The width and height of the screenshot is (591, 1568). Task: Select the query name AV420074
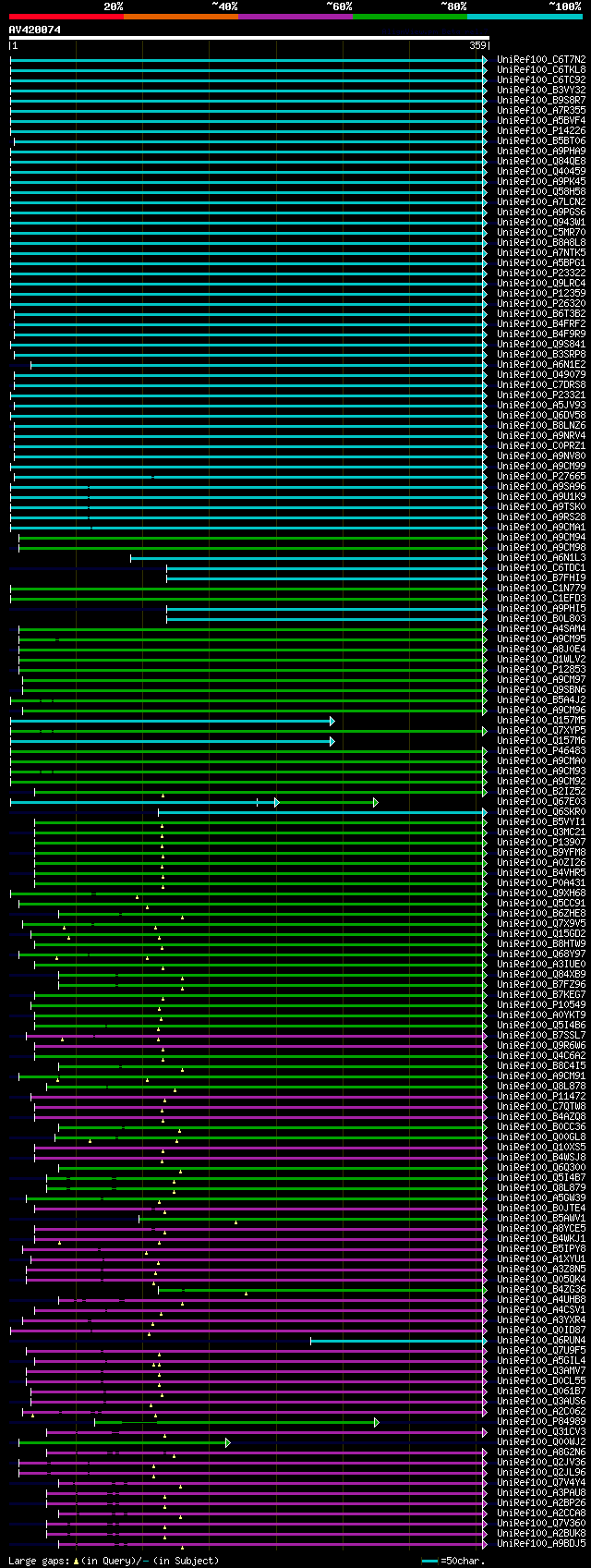click(35, 30)
